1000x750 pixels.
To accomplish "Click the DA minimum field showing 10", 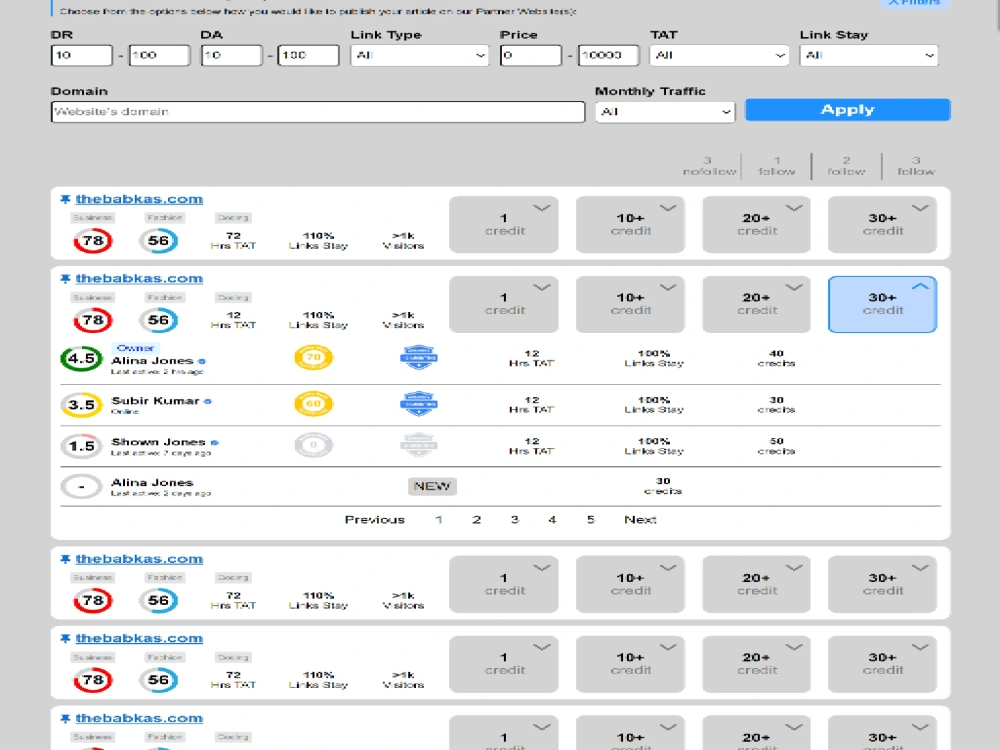I will coord(232,55).
